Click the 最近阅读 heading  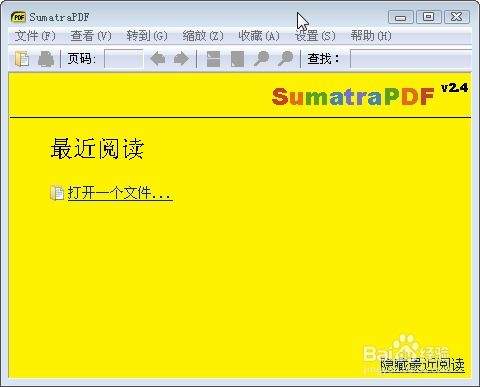[97, 149]
